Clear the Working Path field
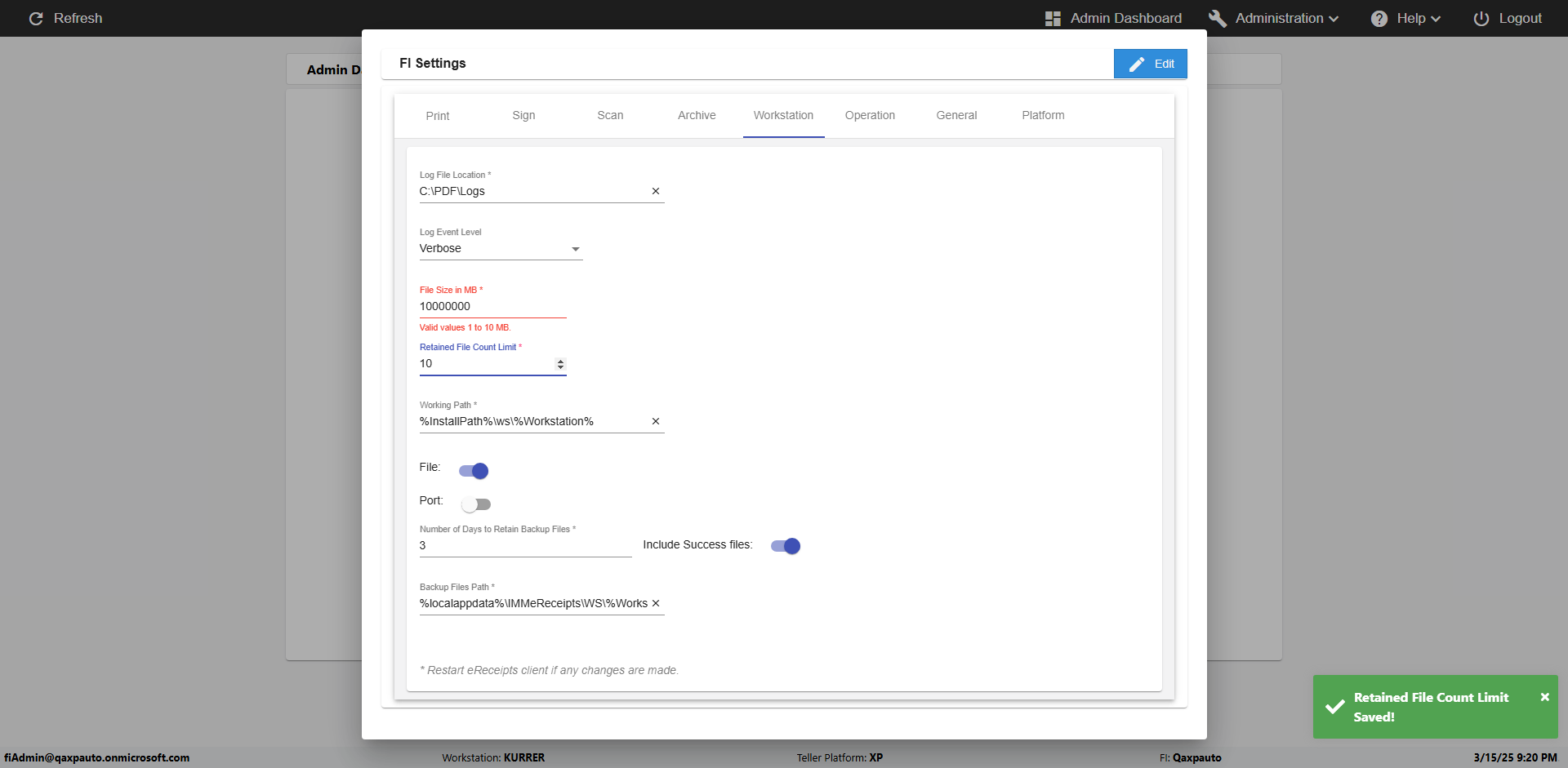 coord(655,421)
